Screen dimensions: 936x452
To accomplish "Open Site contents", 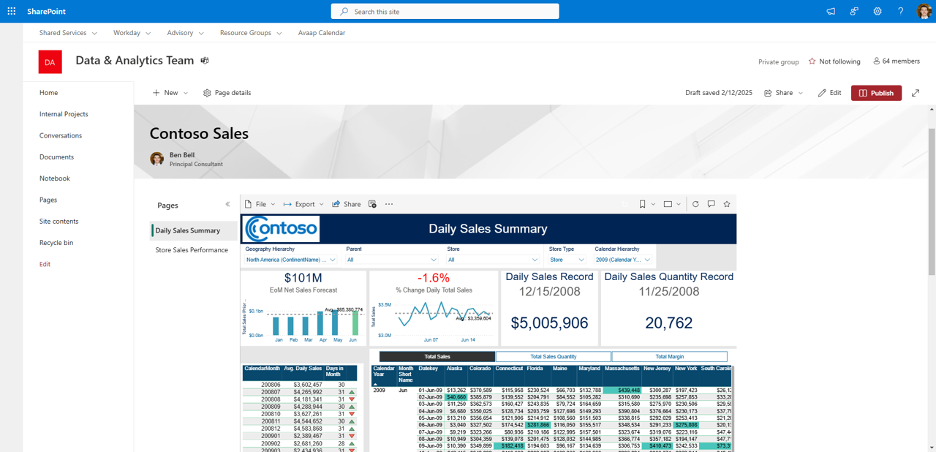I will (59, 222).
